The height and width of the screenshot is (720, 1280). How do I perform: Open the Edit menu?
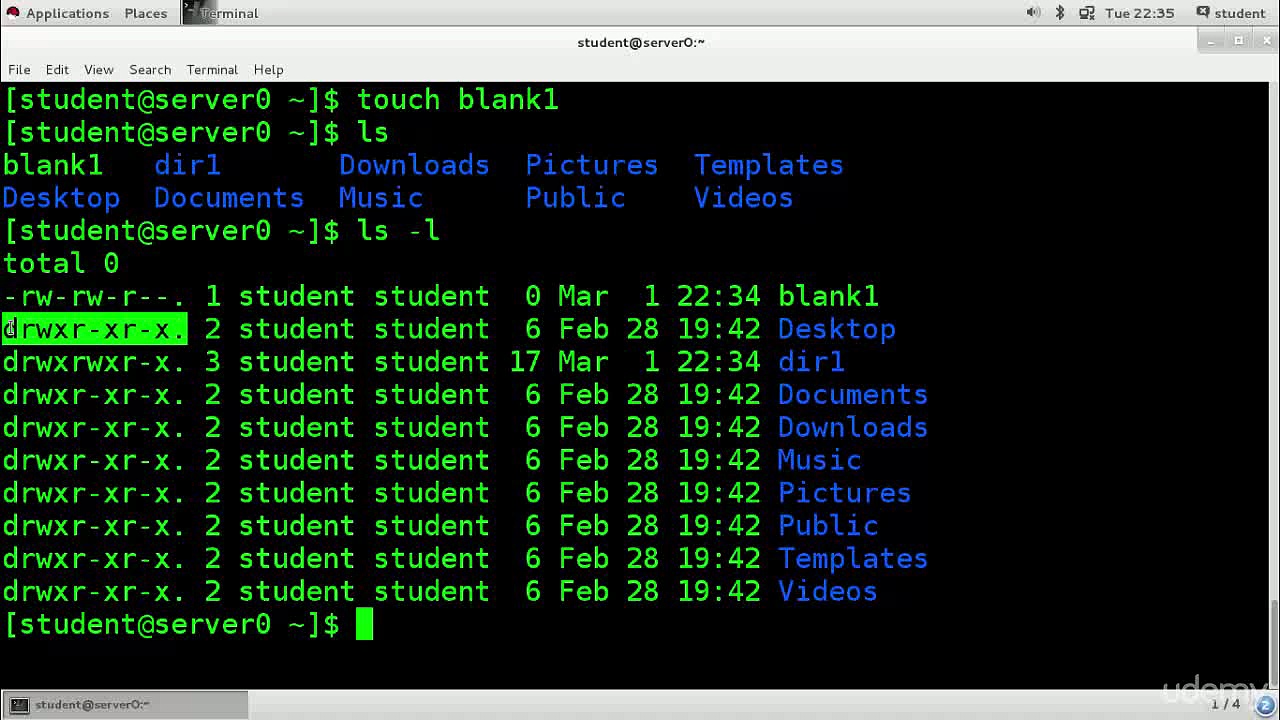pyautogui.click(x=57, y=69)
